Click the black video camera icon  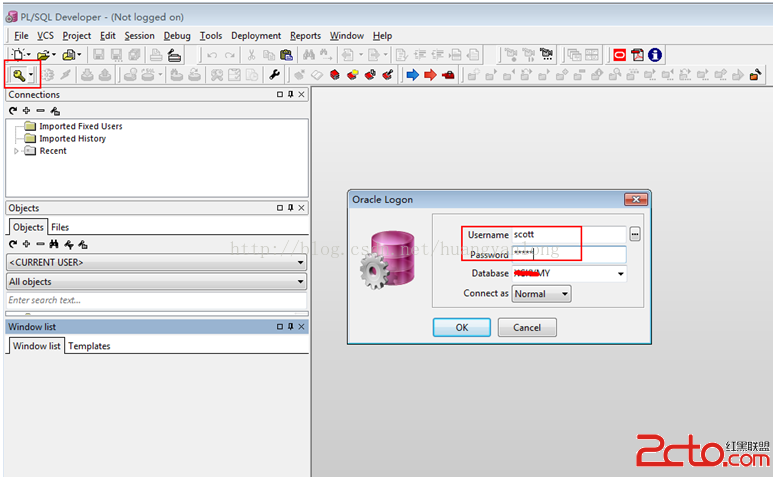coord(546,54)
